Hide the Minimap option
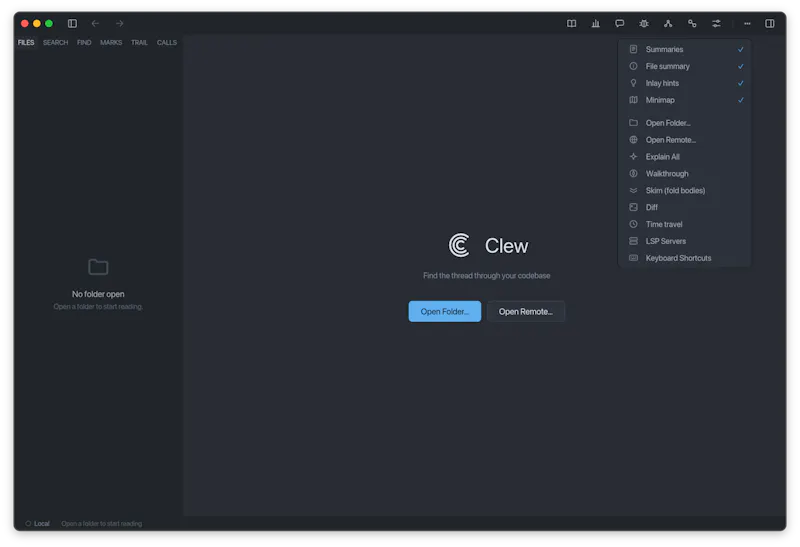 click(685, 100)
